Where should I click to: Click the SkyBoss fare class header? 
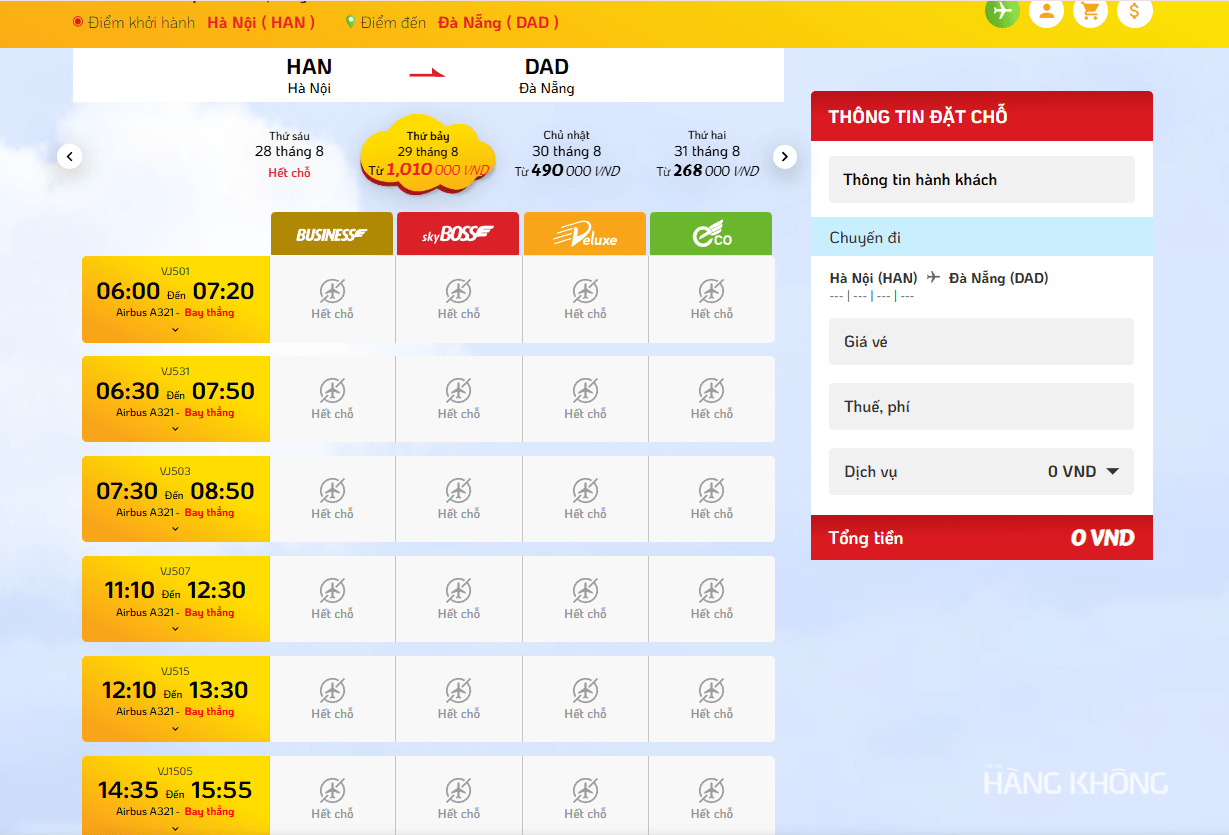(458, 234)
